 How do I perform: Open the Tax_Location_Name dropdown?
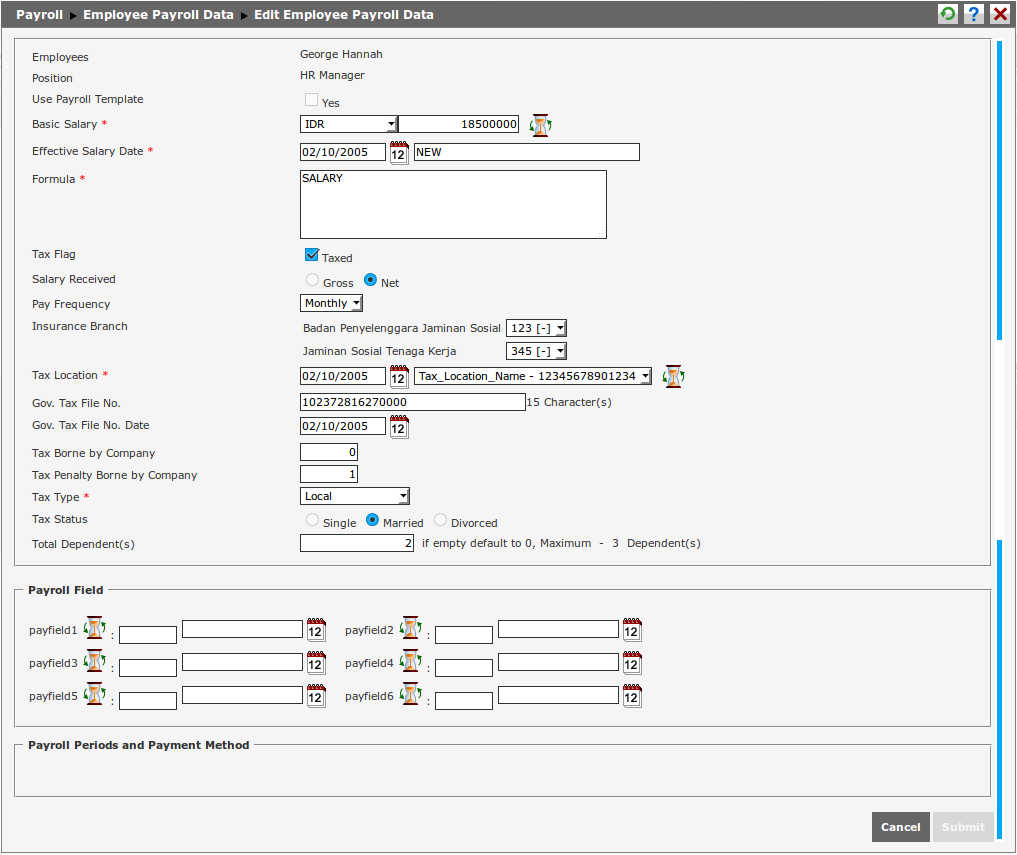click(532, 376)
